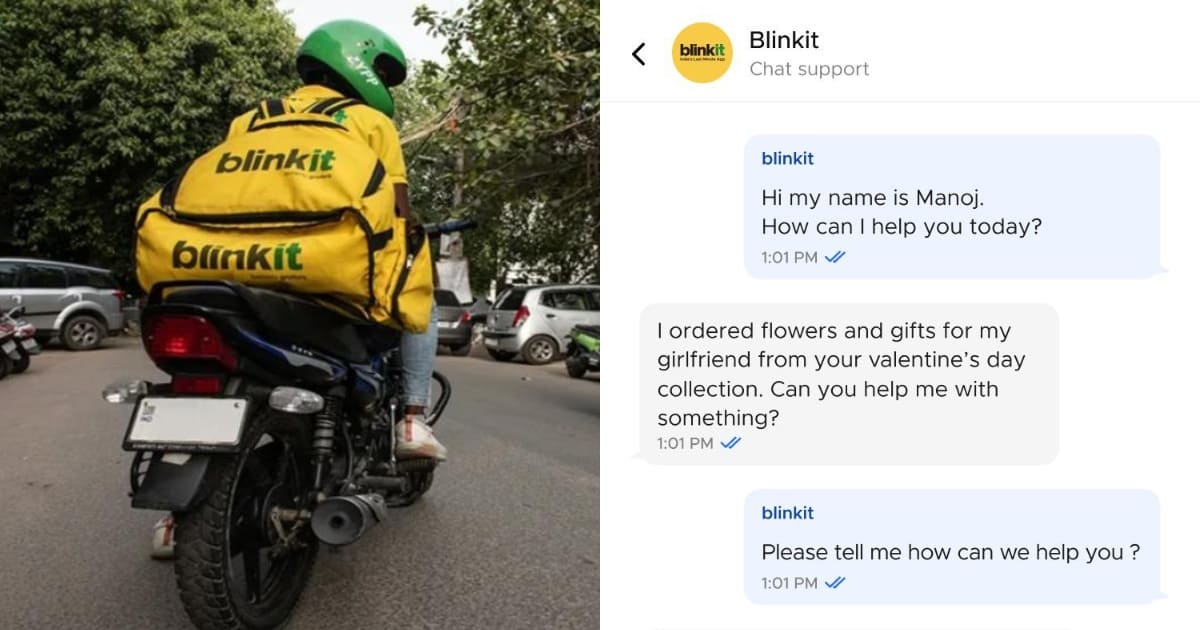Click blinkit sender label above Manoj's greeting
1200x630 pixels.
[788, 158]
